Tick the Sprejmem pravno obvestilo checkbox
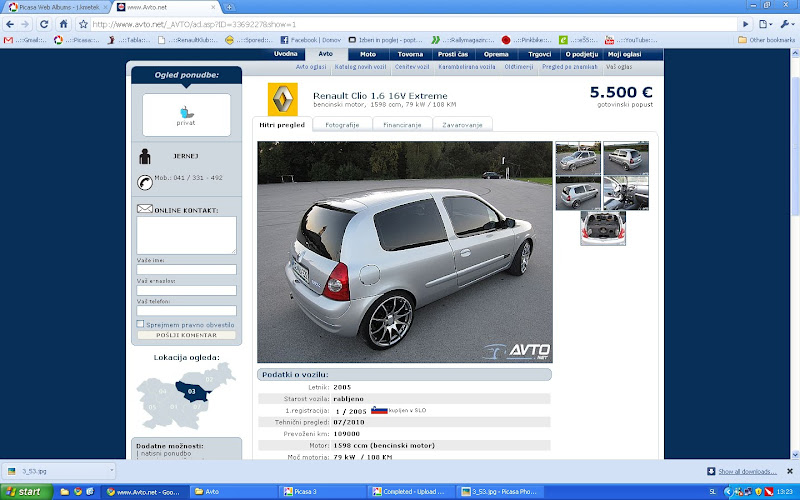Image resolution: width=800 pixels, height=500 pixels. click(x=140, y=324)
